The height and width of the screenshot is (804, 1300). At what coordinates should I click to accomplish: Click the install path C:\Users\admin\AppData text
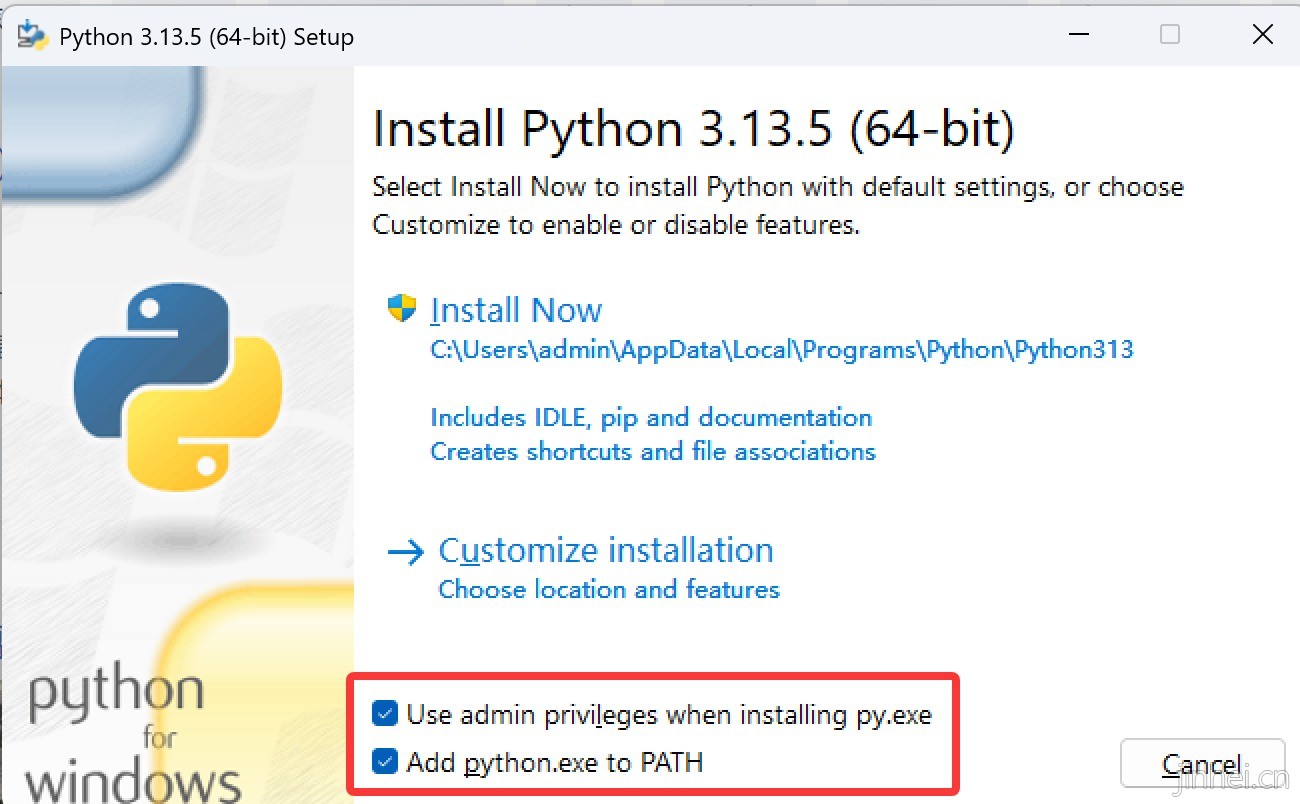(782, 350)
